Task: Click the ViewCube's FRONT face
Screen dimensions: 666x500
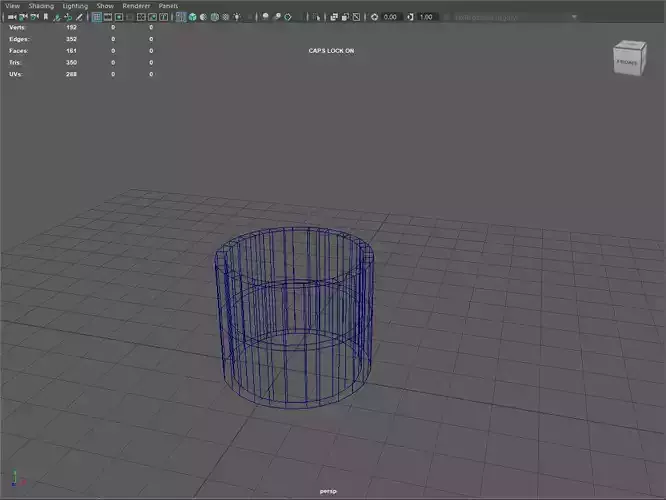Action: pyautogui.click(x=626, y=62)
